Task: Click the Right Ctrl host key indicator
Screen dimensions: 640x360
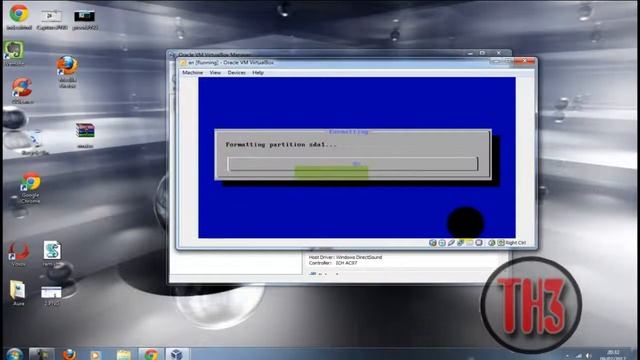Action: click(515, 243)
